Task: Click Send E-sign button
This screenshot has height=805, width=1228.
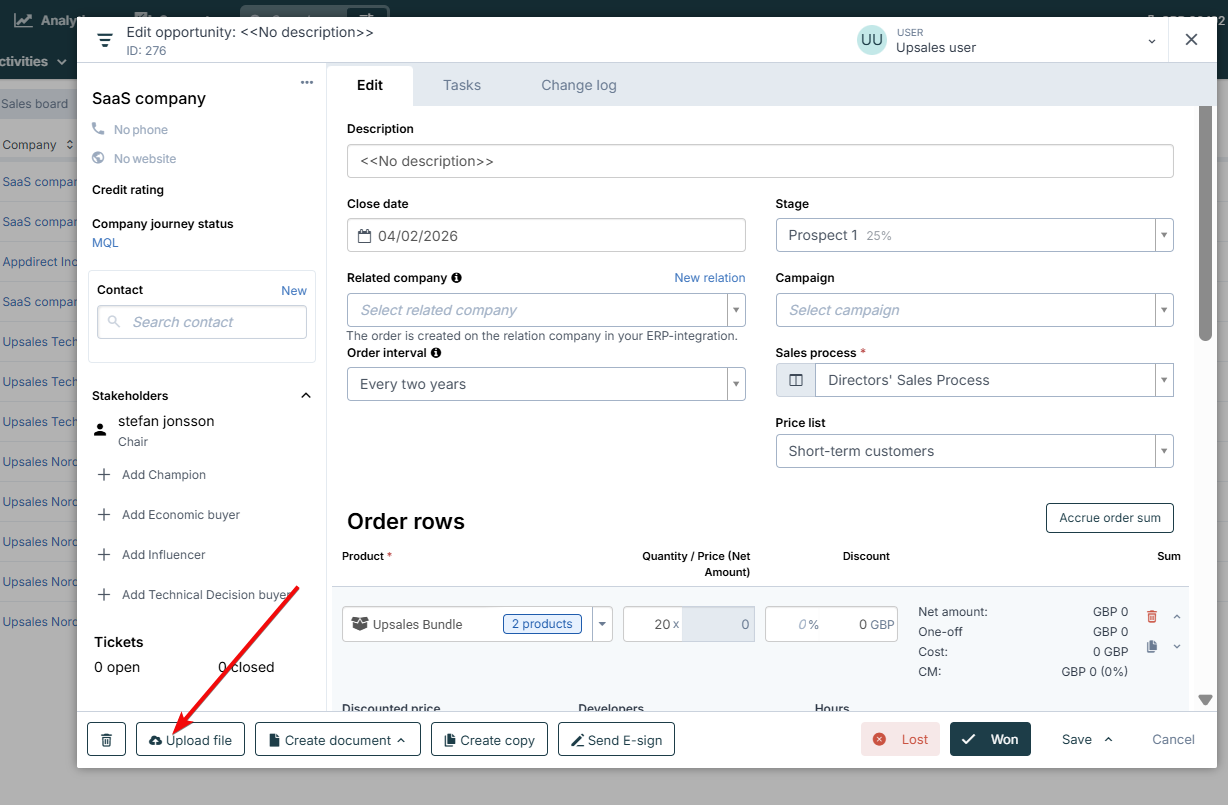Action: tap(616, 740)
